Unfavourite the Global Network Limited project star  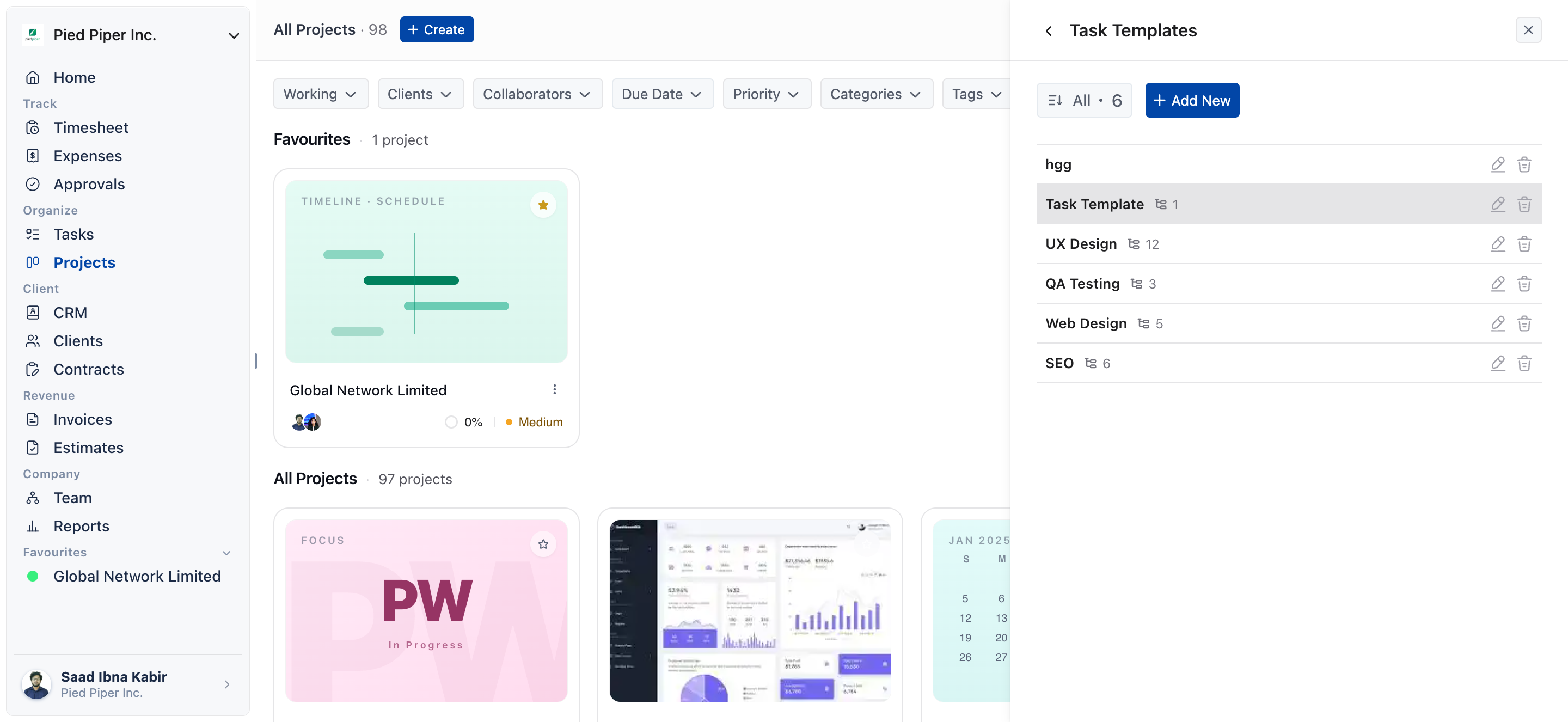(543, 205)
